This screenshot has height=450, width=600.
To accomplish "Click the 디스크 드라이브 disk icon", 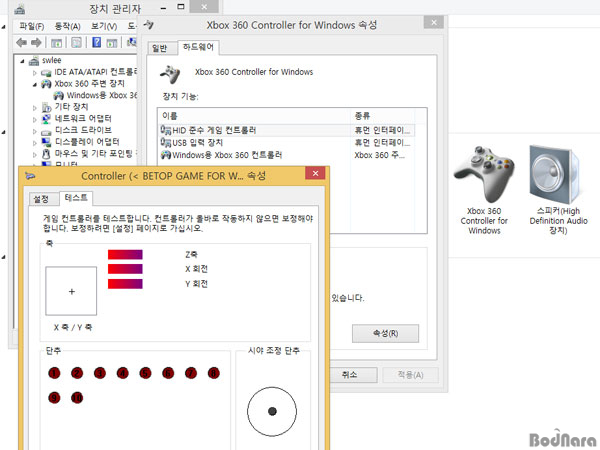I will coord(46,132).
